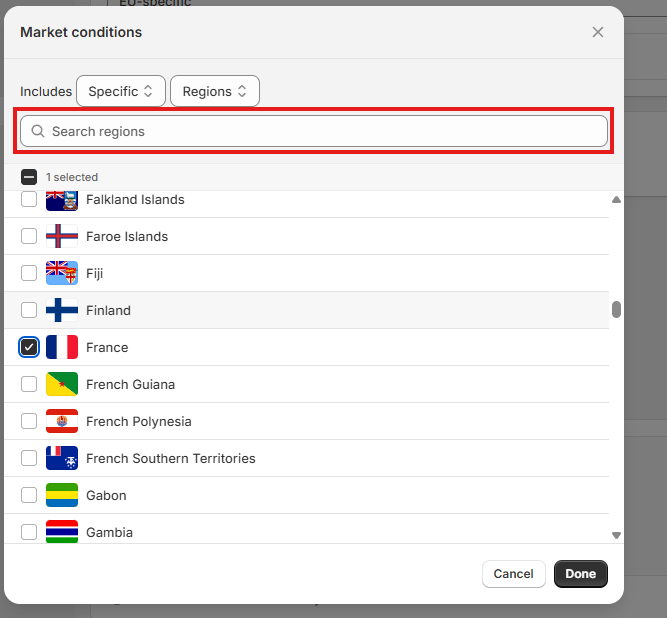This screenshot has width=667, height=618.
Task: Click the scrollbar up arrow
Action: [x=616, y=199]
